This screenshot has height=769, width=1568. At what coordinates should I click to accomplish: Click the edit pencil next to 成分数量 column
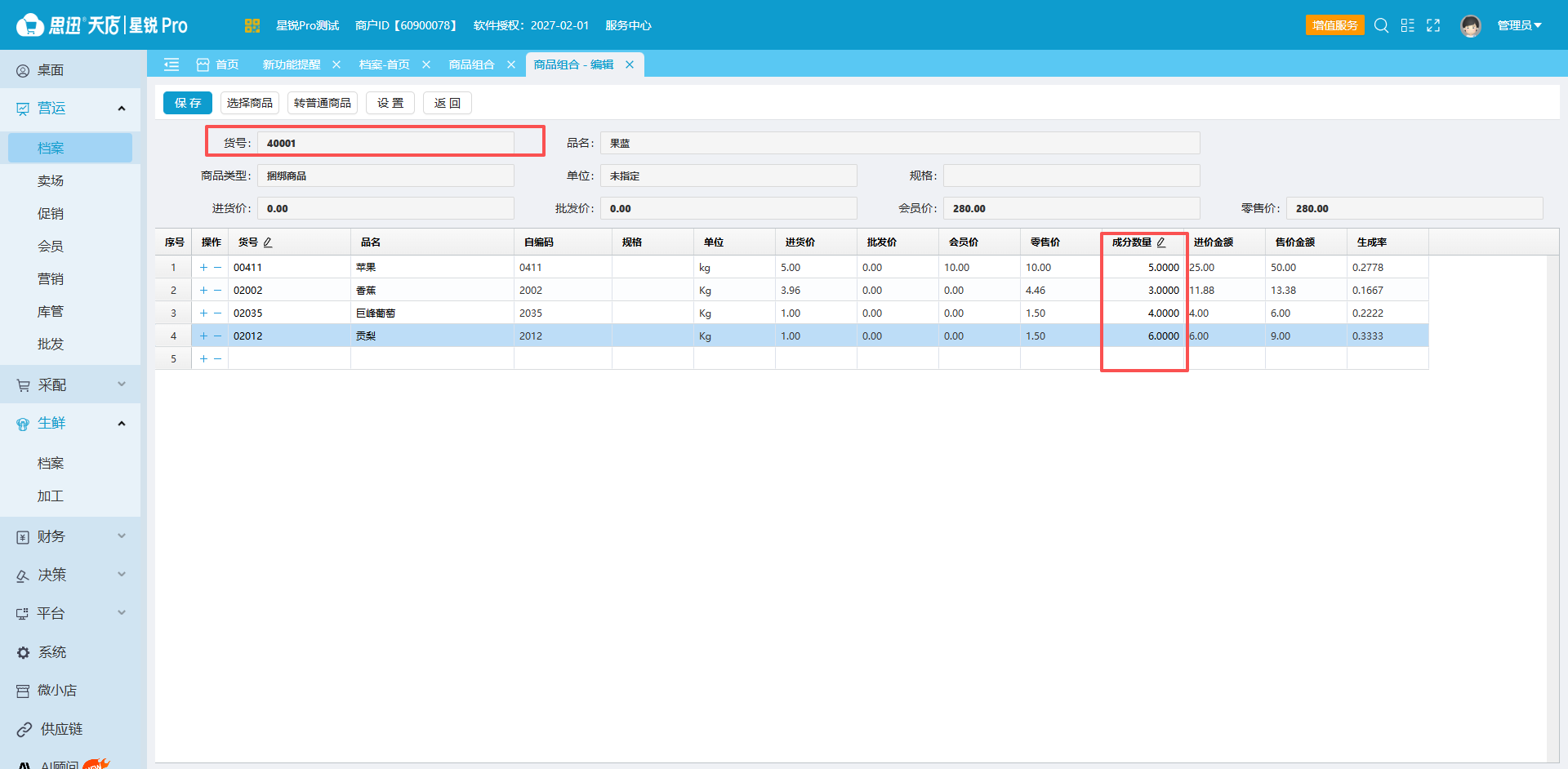1161,242
